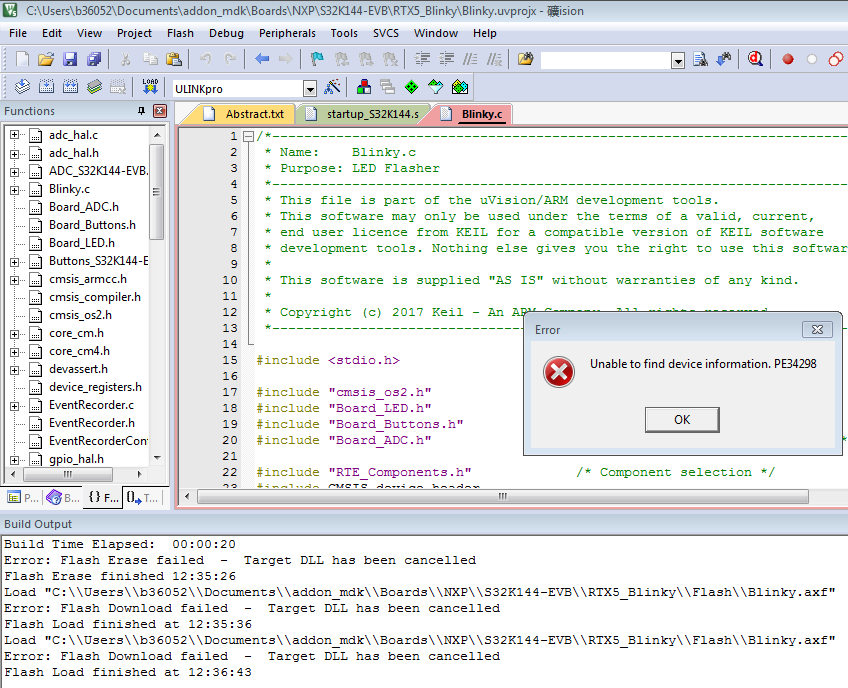Screen dimensions: 848x688
Task: Open the File menu
Action: click(x=18, y=33)
